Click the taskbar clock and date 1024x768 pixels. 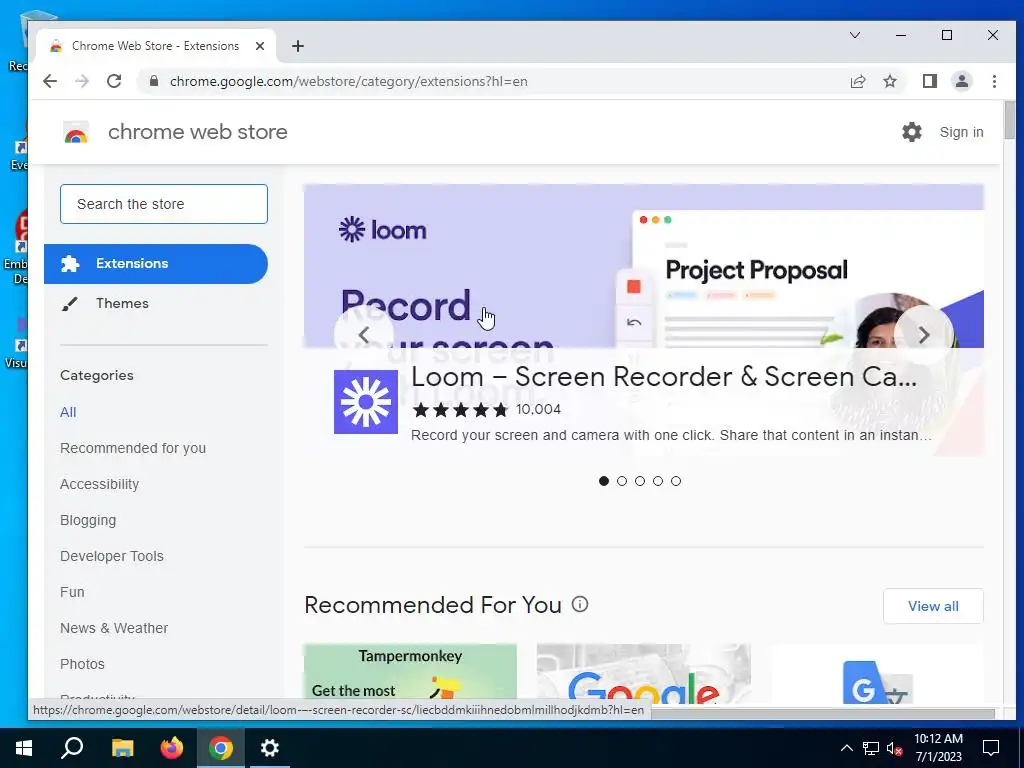pyautogui.click(x=938, y=748)
